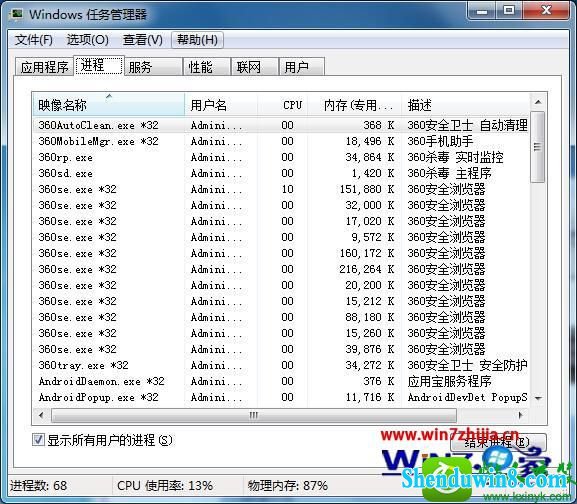
Task: Select 360se.exe using 9,572 K memory
Action: (281, 237)
